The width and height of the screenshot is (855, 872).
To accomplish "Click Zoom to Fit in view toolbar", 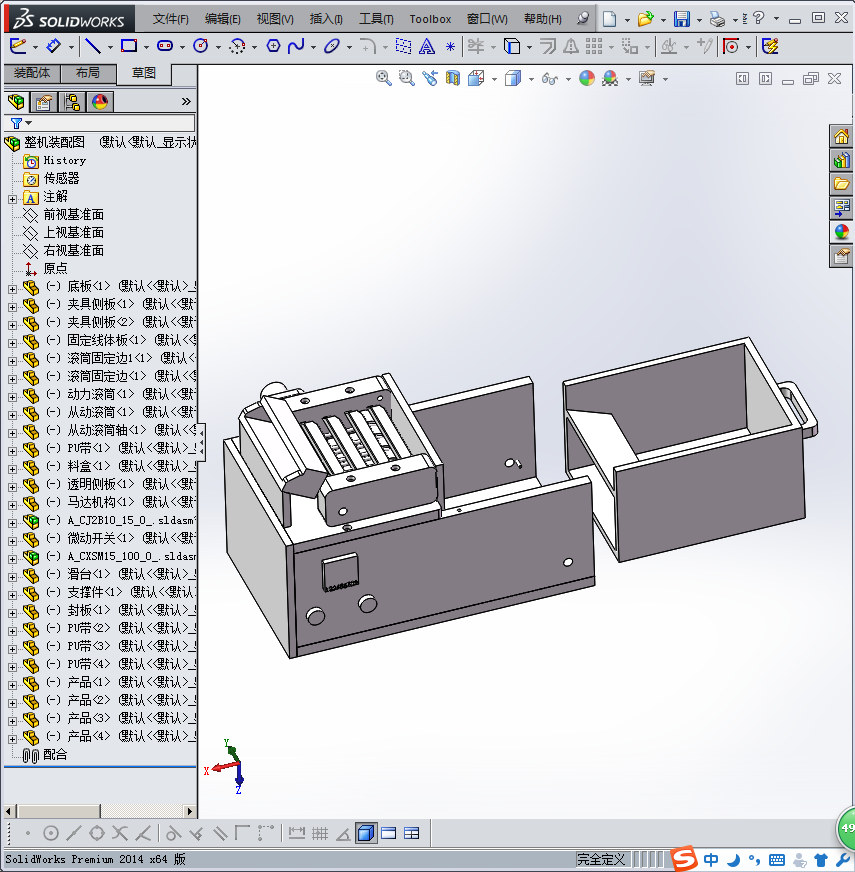I will [383, 78].
